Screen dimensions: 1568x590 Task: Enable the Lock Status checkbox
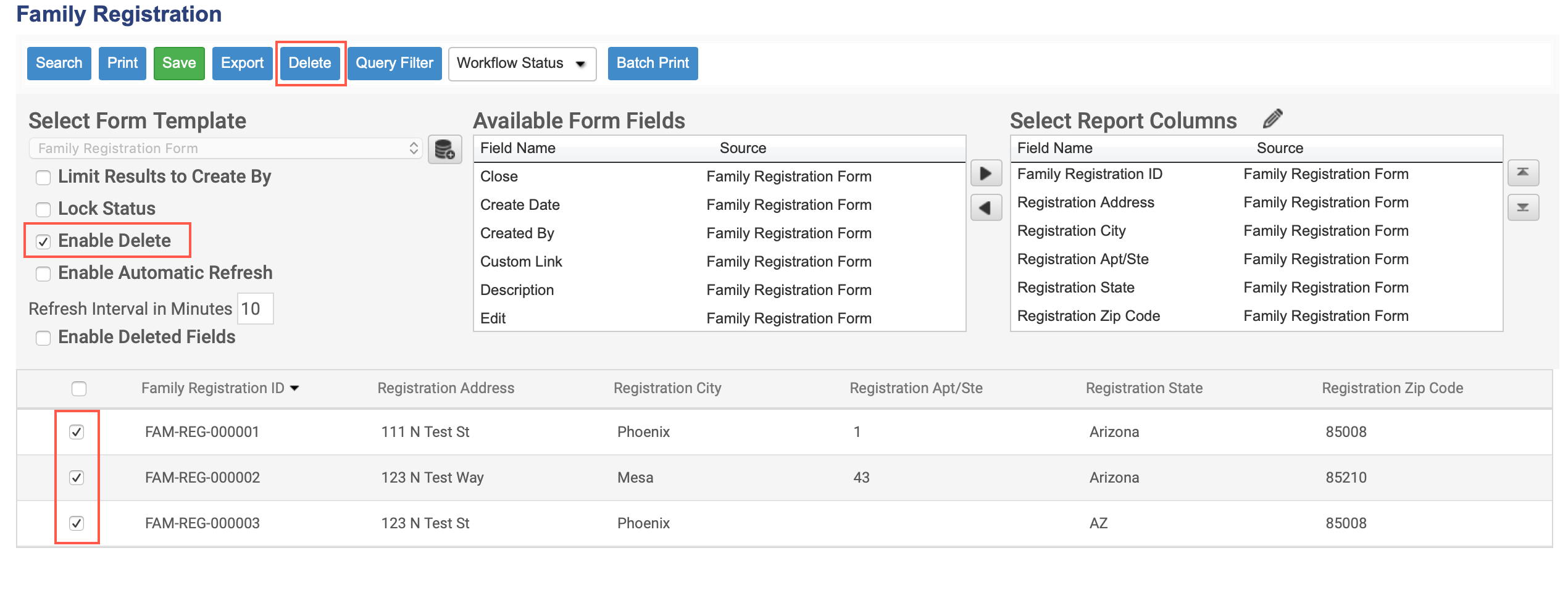coord(43,209)
